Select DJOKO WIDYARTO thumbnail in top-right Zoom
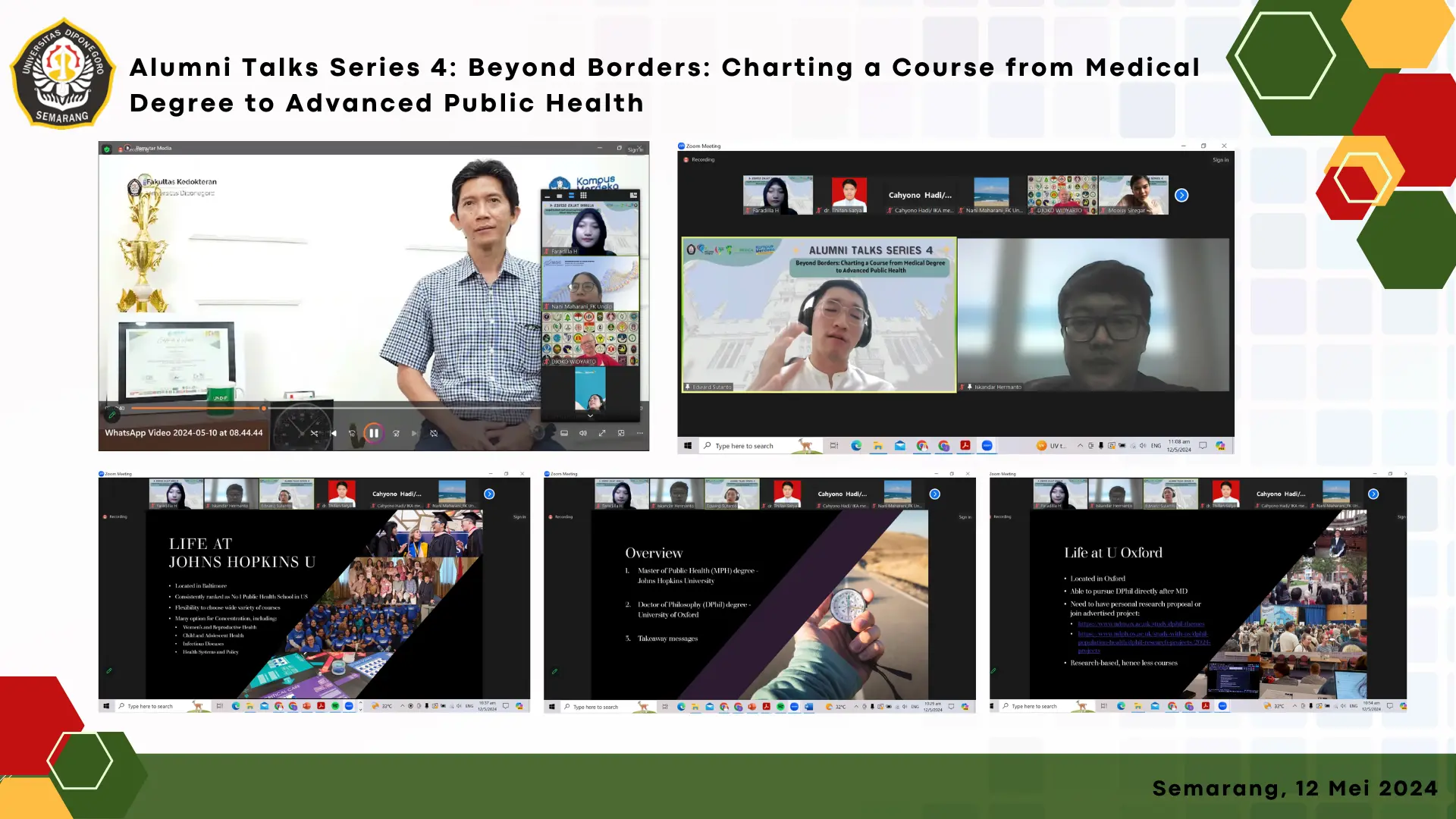 [x=1062, y=196]
